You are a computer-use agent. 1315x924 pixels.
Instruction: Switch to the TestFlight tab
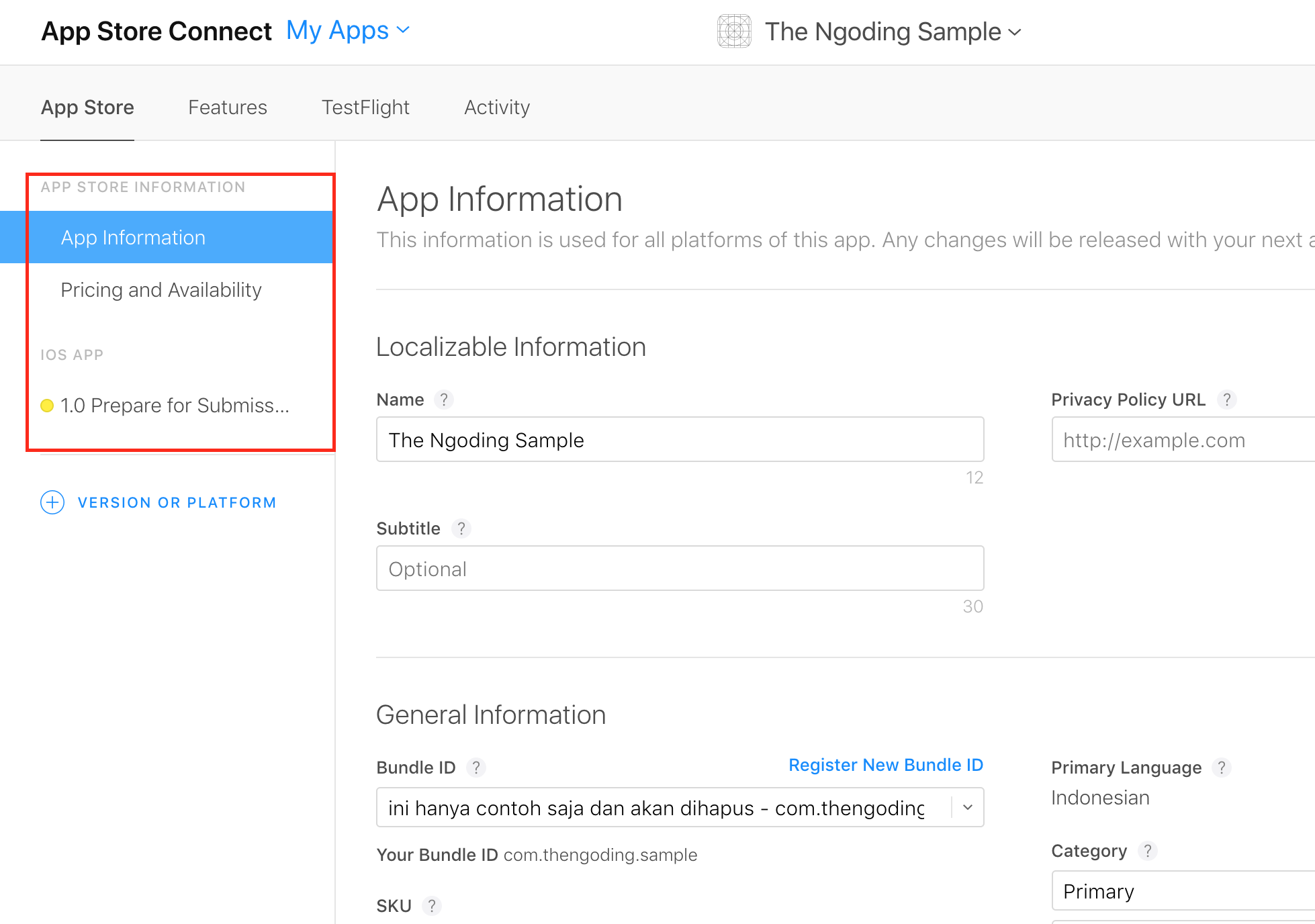pyautogui.click(x=365, y=107)
